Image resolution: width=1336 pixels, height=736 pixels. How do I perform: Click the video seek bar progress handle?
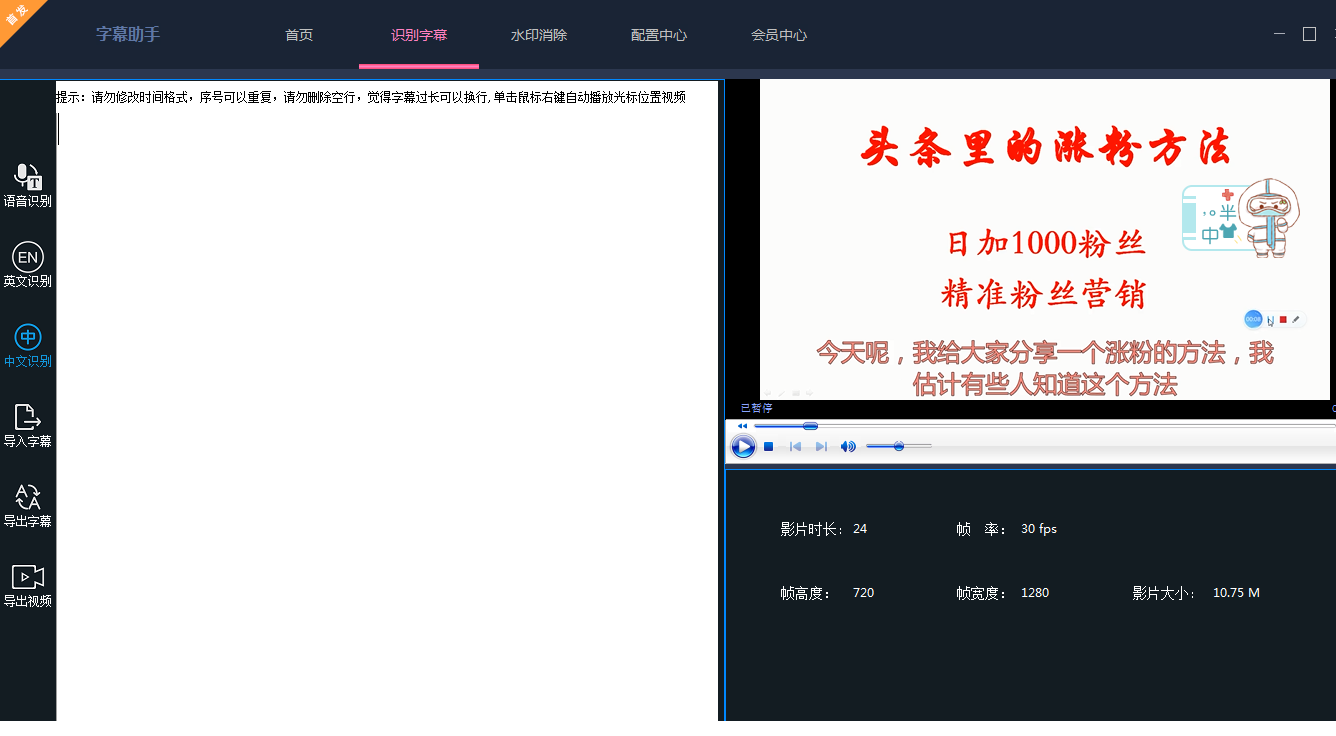click(x=810, y=426)
